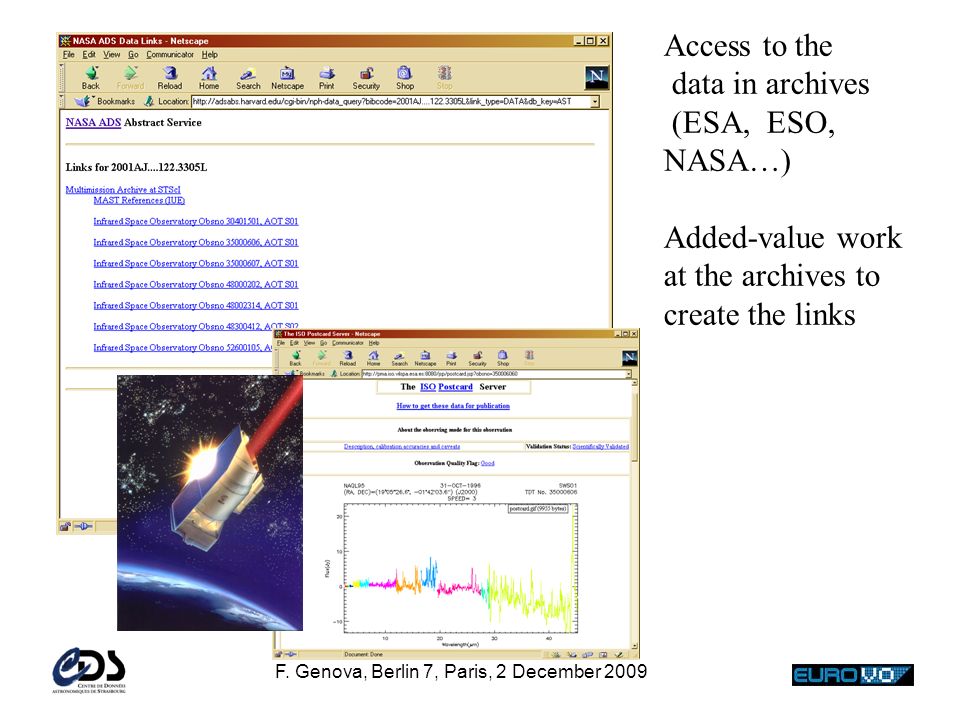Click Netscape N logo in NASA ADS window
The image size is (960, 720).
[x=596, y=77]
